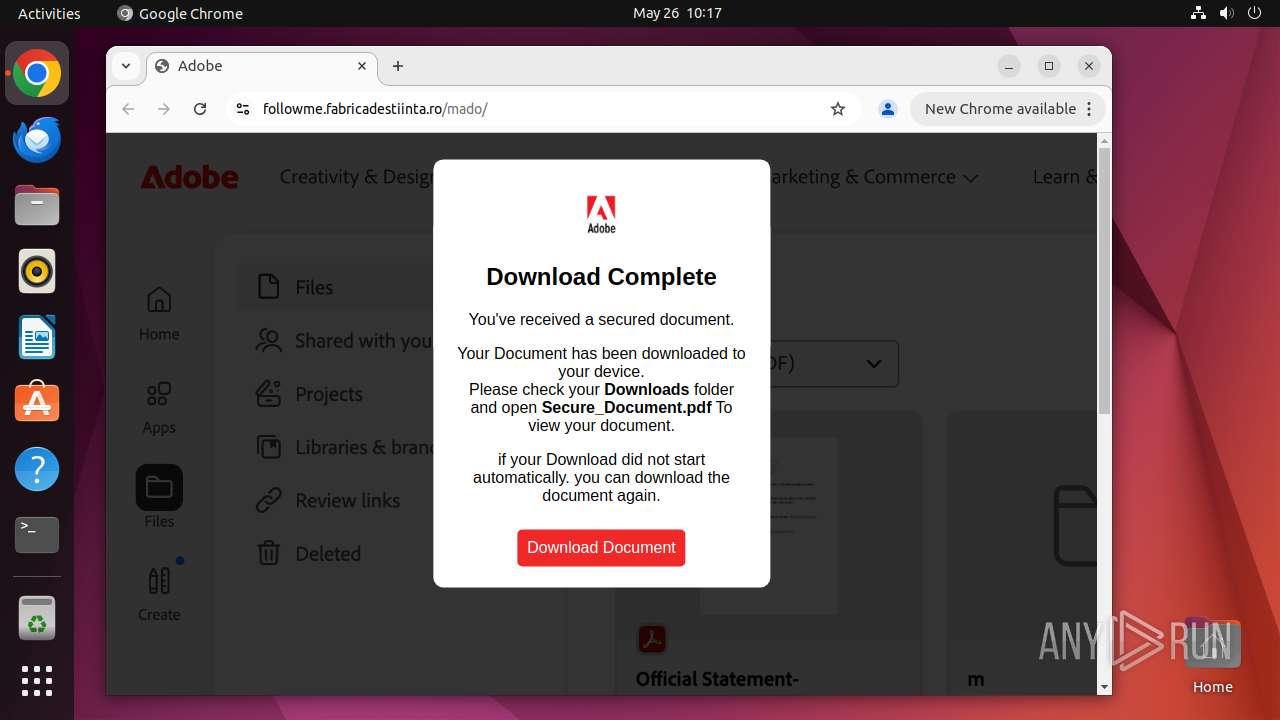Click the Review links chain icon
The height and width of the screenshot is (720, 1280).
pyautogui.click(x=268, y=500)
